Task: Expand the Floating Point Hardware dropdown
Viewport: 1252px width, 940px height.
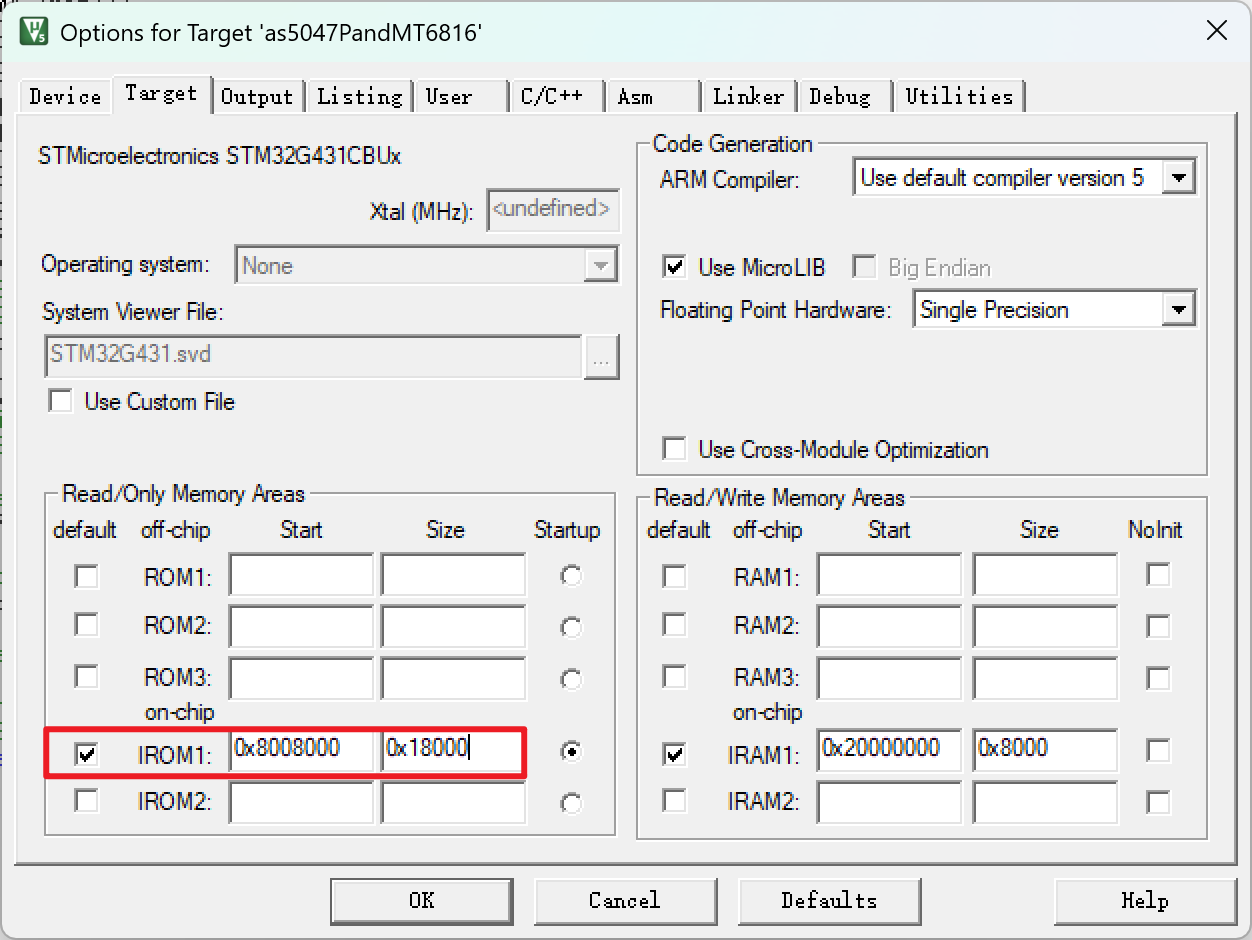Action: (x=1055, y=310)
